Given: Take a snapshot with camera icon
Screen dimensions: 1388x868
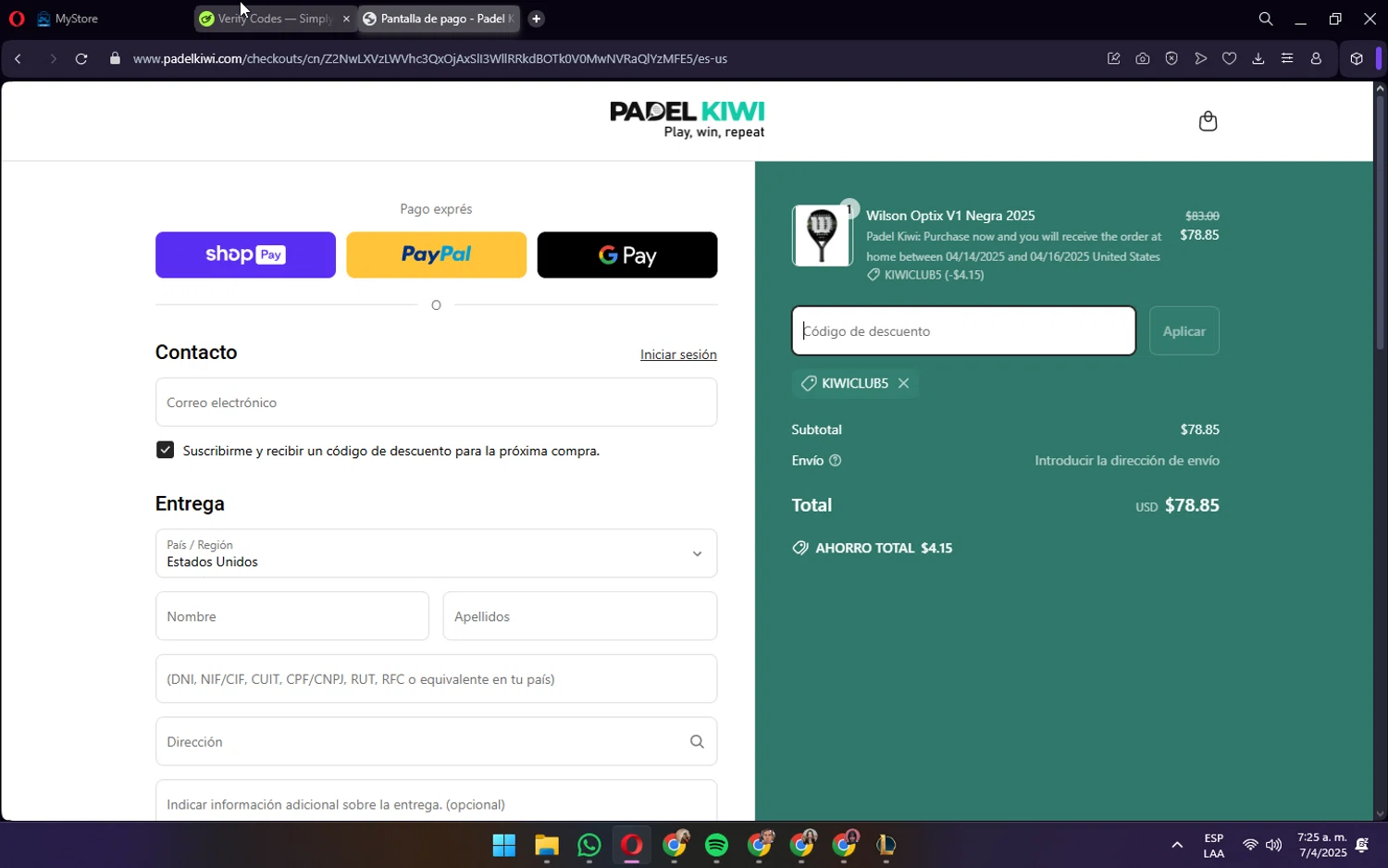Looking at the screenshot, I should (1143, 58).
